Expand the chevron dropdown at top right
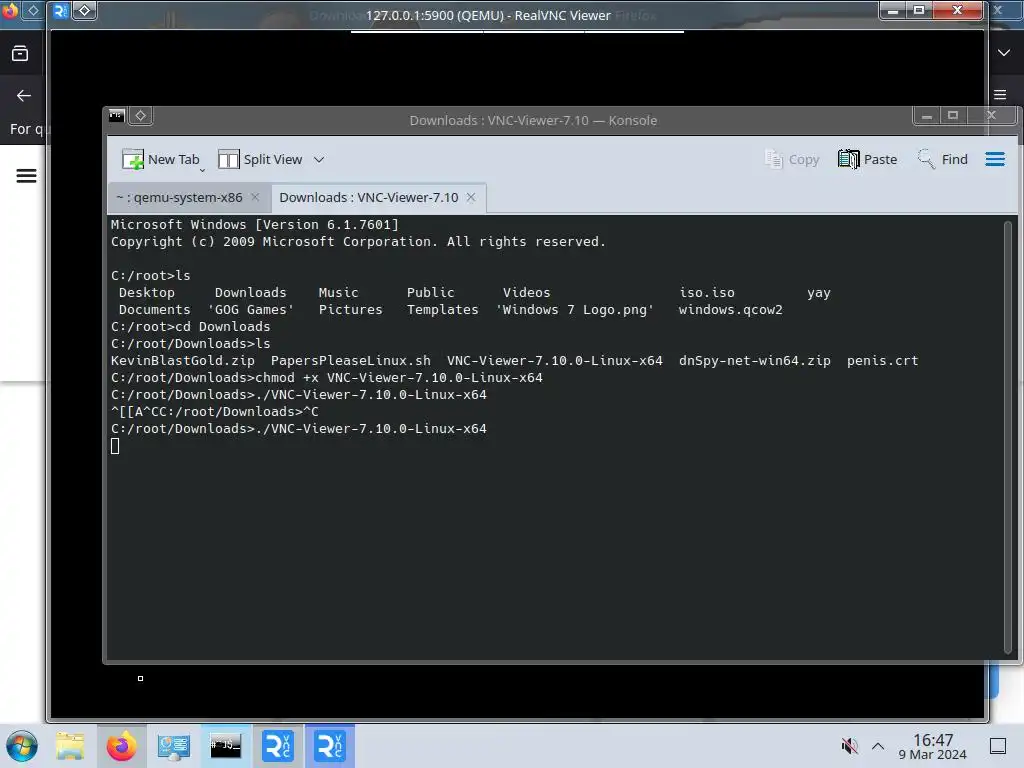This screenshot has height=768, width=1024. pos(1004,53)
